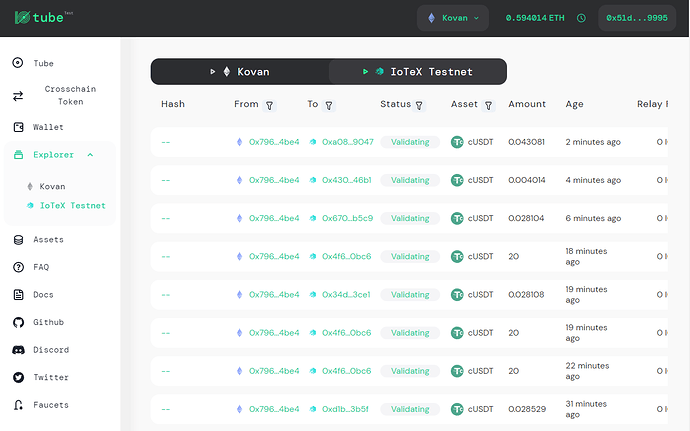Click the Github octocat icon
690x431 pixels.
pyautogui.click(x=18, y=323)
